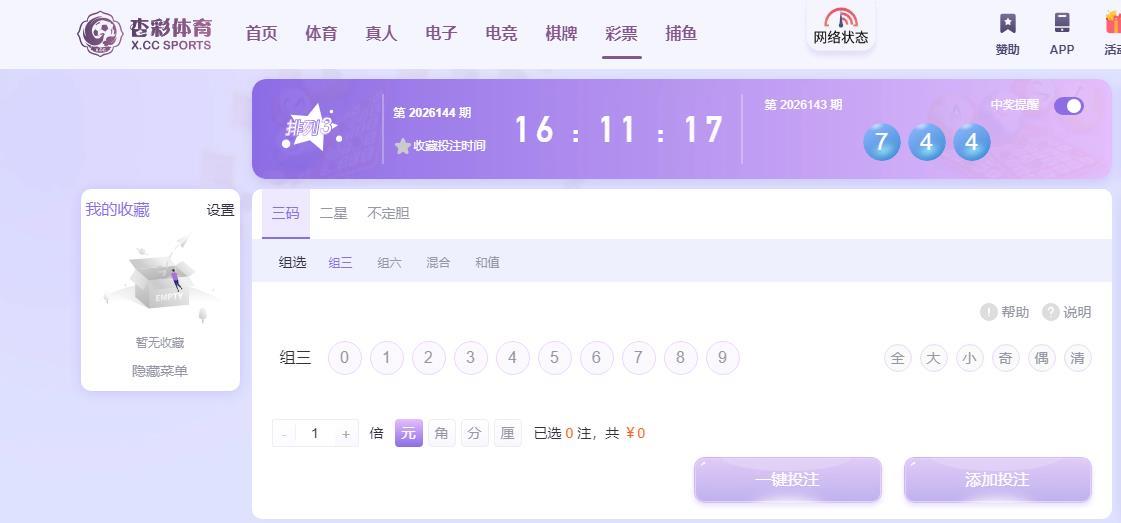Open 电子 in the top navigation

click(x=441, y=34)
